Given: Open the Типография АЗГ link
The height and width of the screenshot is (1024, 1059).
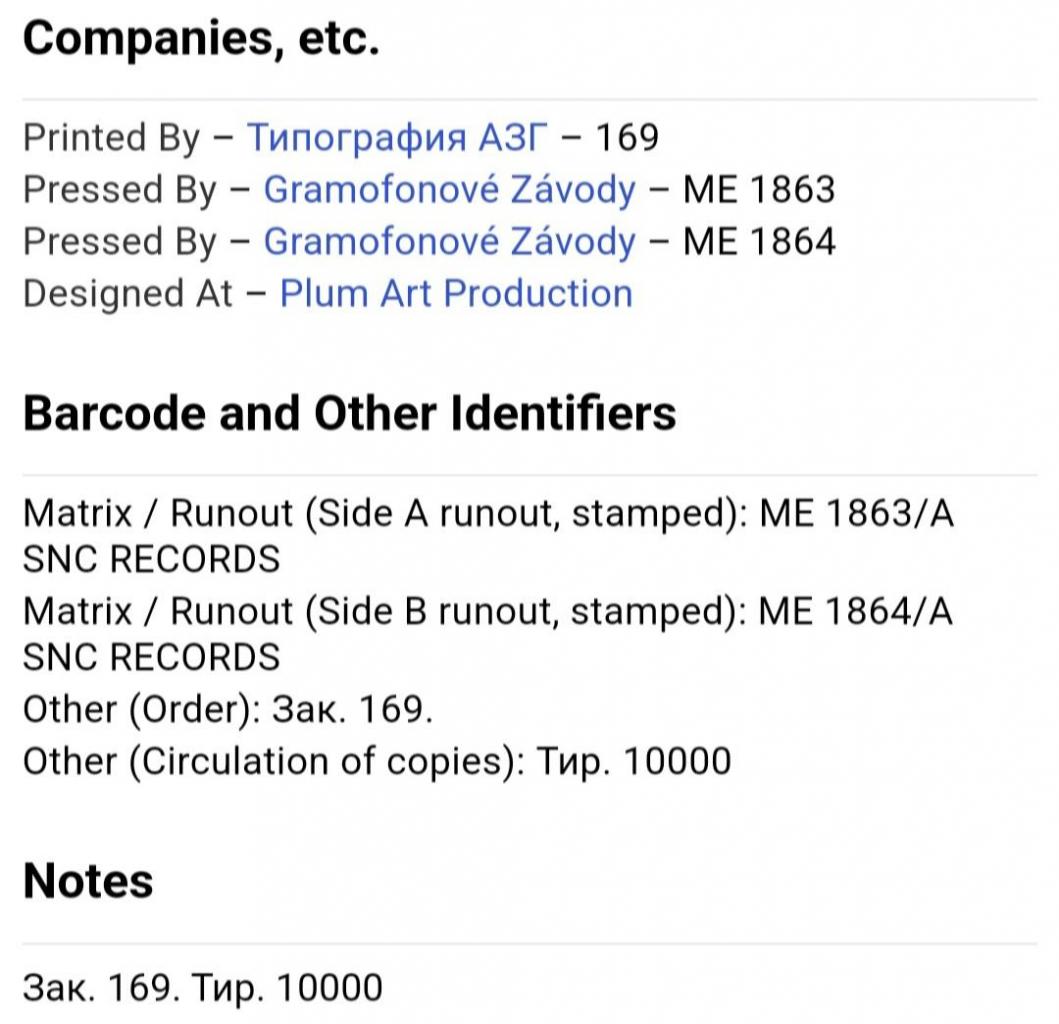Looking at the screenshot, I should click(396, 138).
